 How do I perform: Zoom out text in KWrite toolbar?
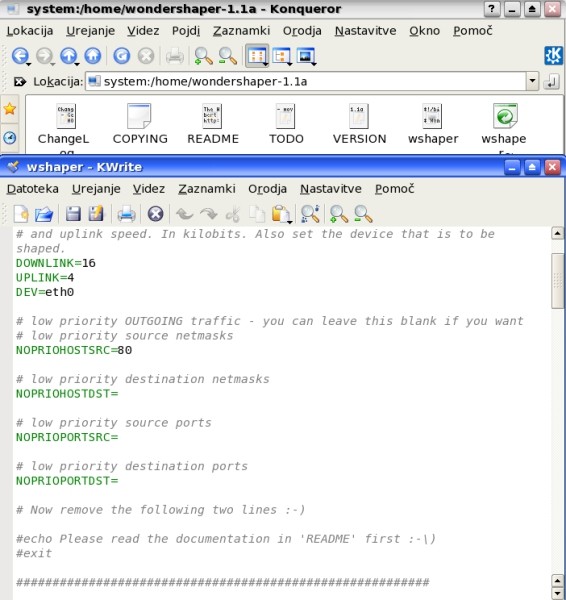pos(363,214)
